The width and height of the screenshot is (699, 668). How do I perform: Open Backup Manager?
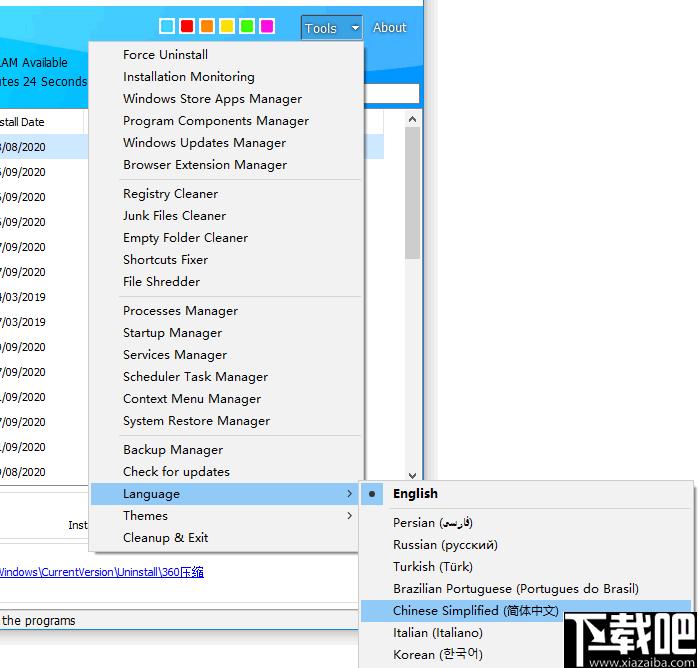click(x=226, y=449)
